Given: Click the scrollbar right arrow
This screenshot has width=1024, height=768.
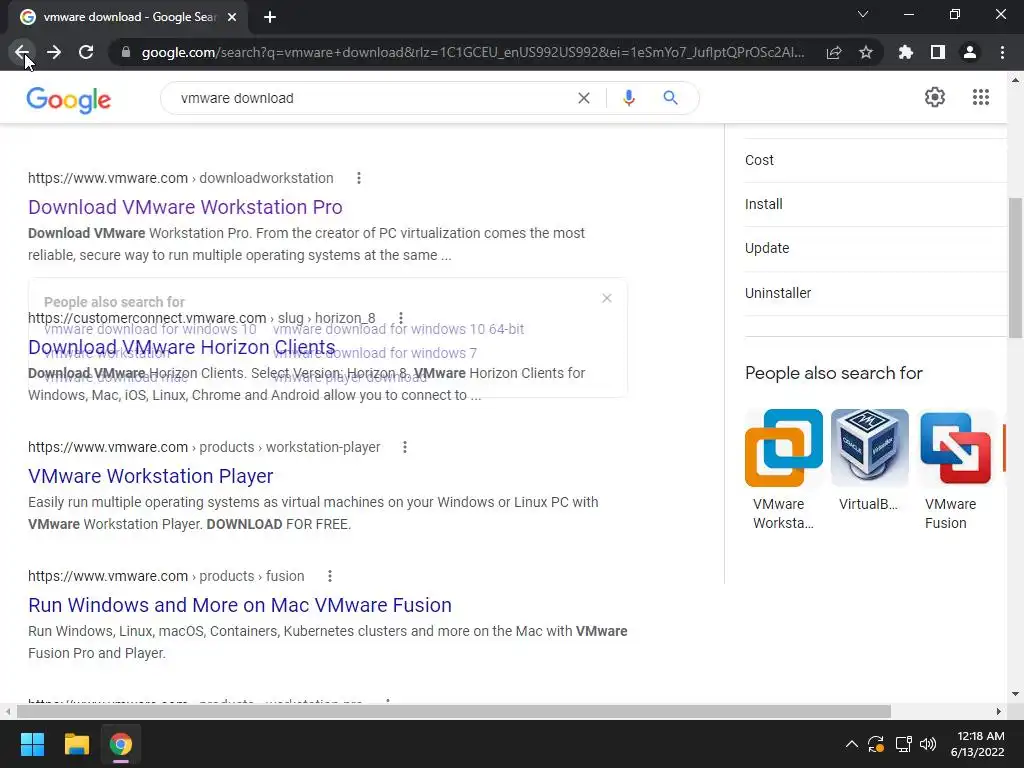Looking at the screenshot, I should [999, 711].
